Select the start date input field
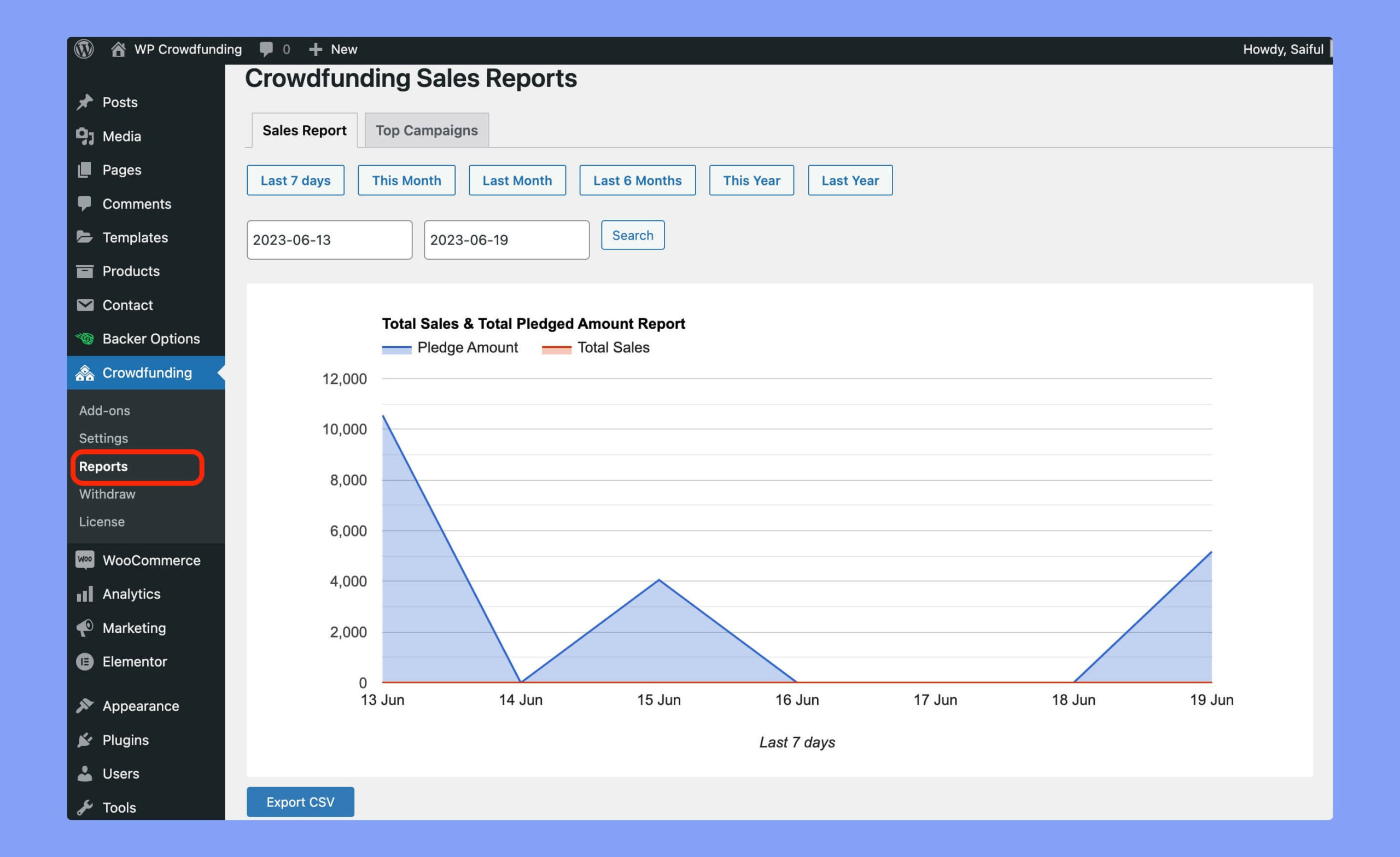The image size is (1400, 857). 328,239
